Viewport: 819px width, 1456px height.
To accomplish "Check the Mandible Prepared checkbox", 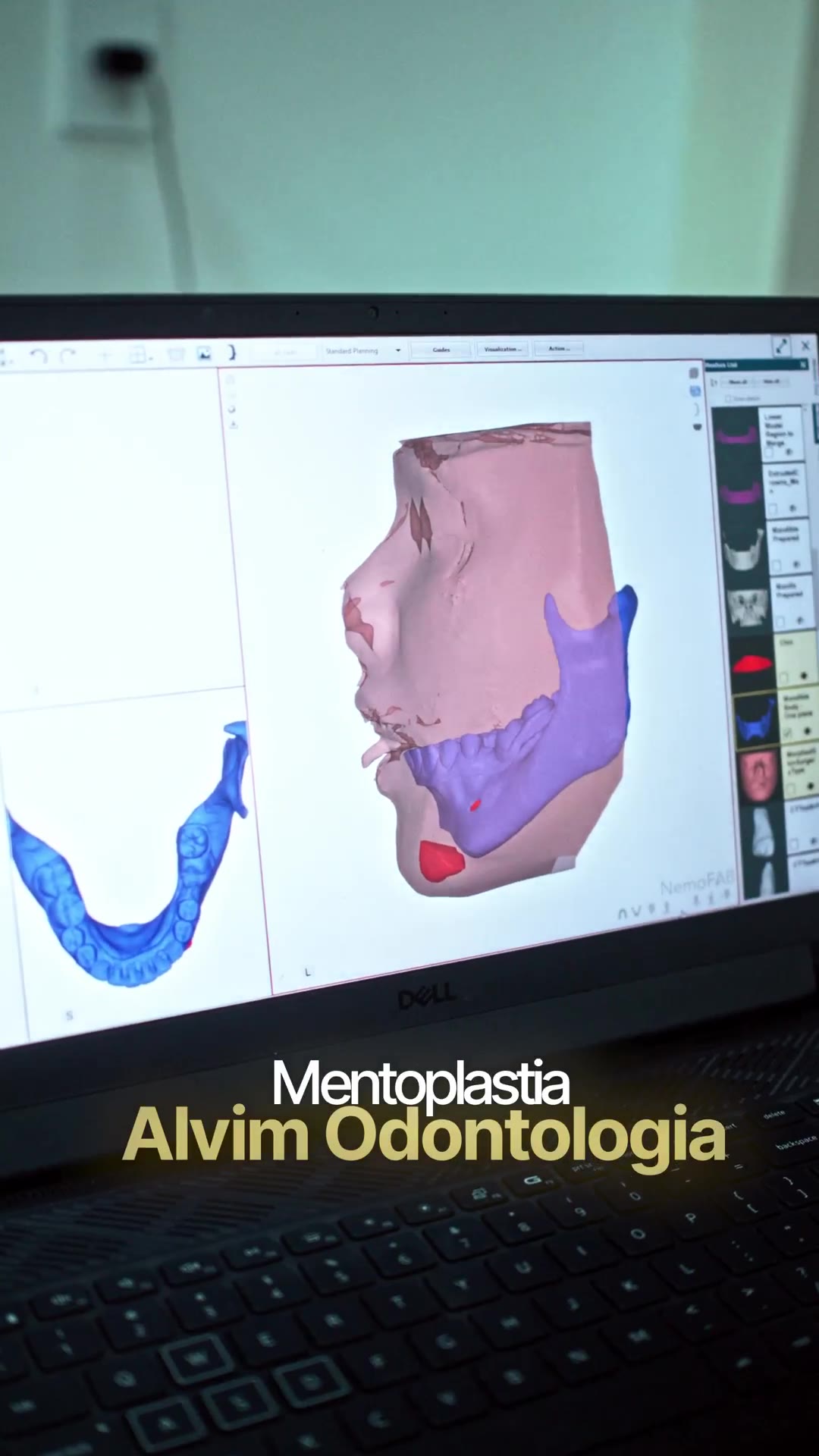I will pyautogui.click(x=777, y=565).
